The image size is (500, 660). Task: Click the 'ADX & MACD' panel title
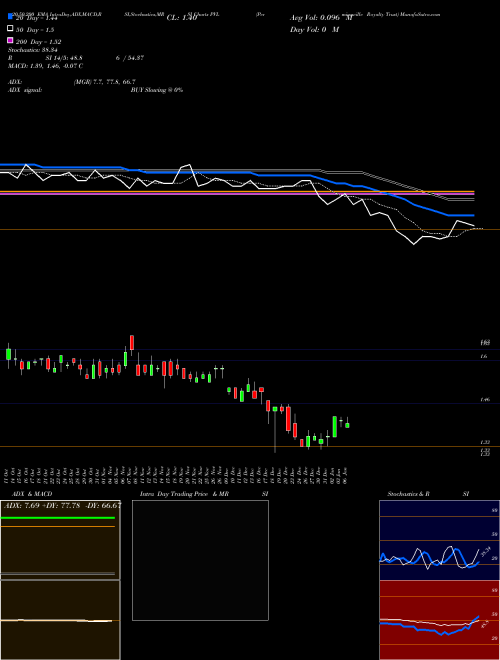32,494
